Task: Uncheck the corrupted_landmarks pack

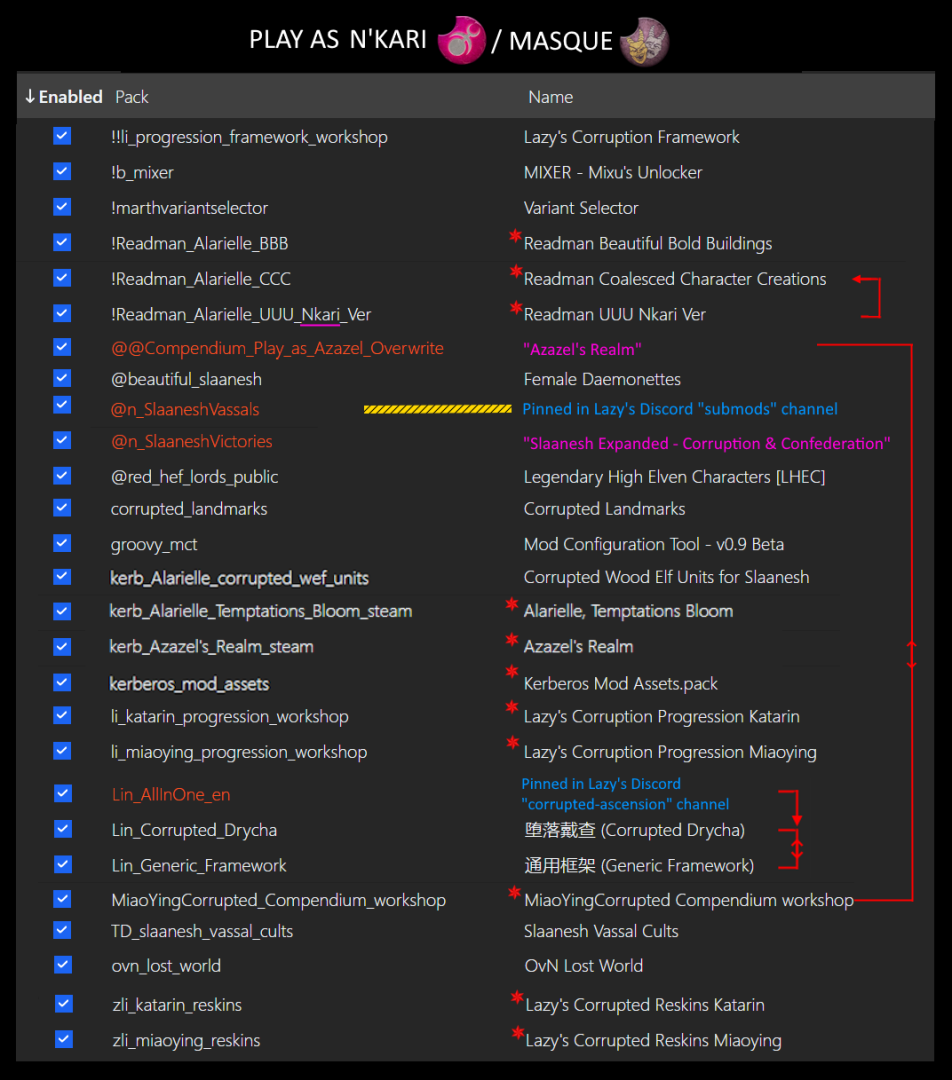Action: (x=62, y=508)
